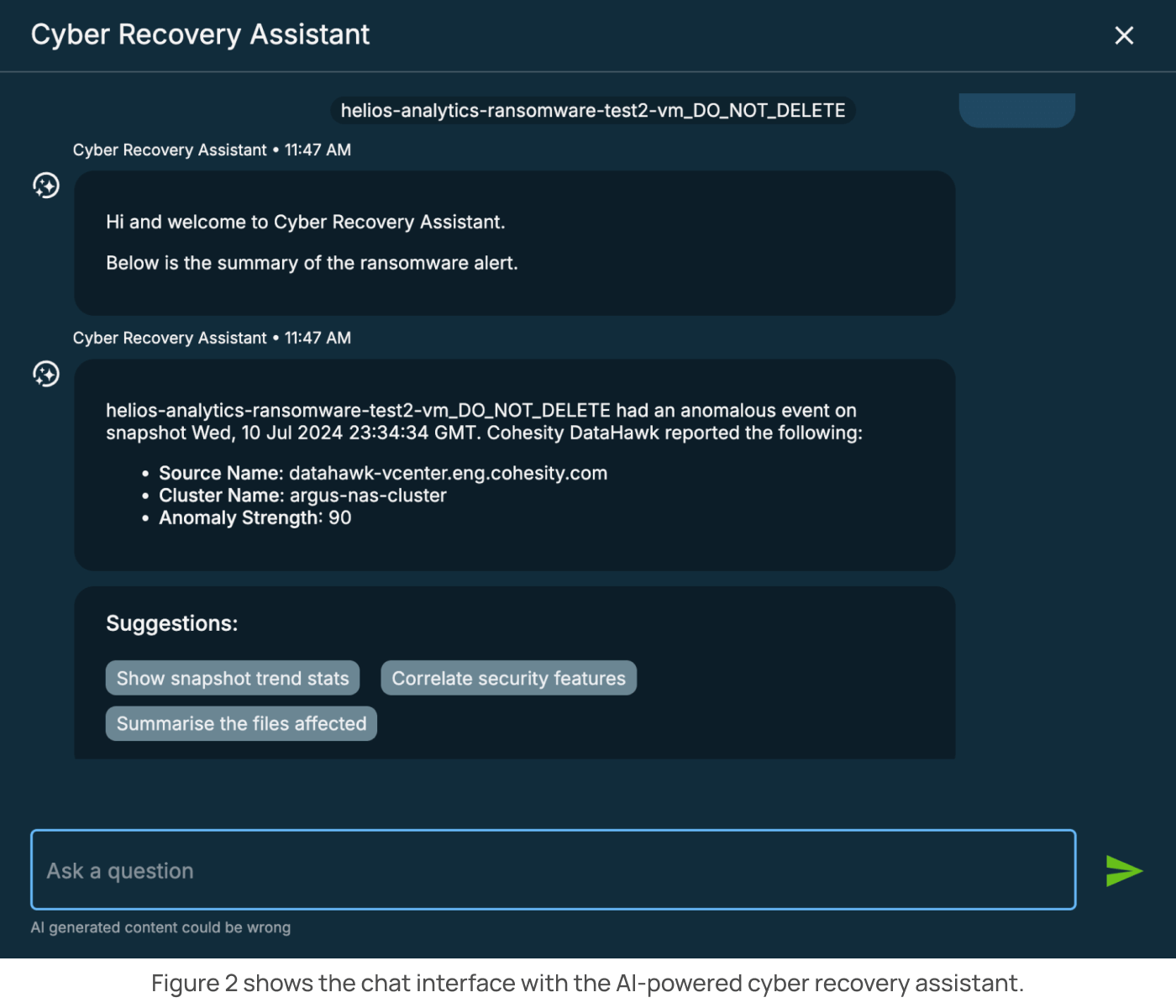Click the green send arrow icon
Image resolution: width=1176 pixels, height=1008 pixels.
tap(1123, 871)
